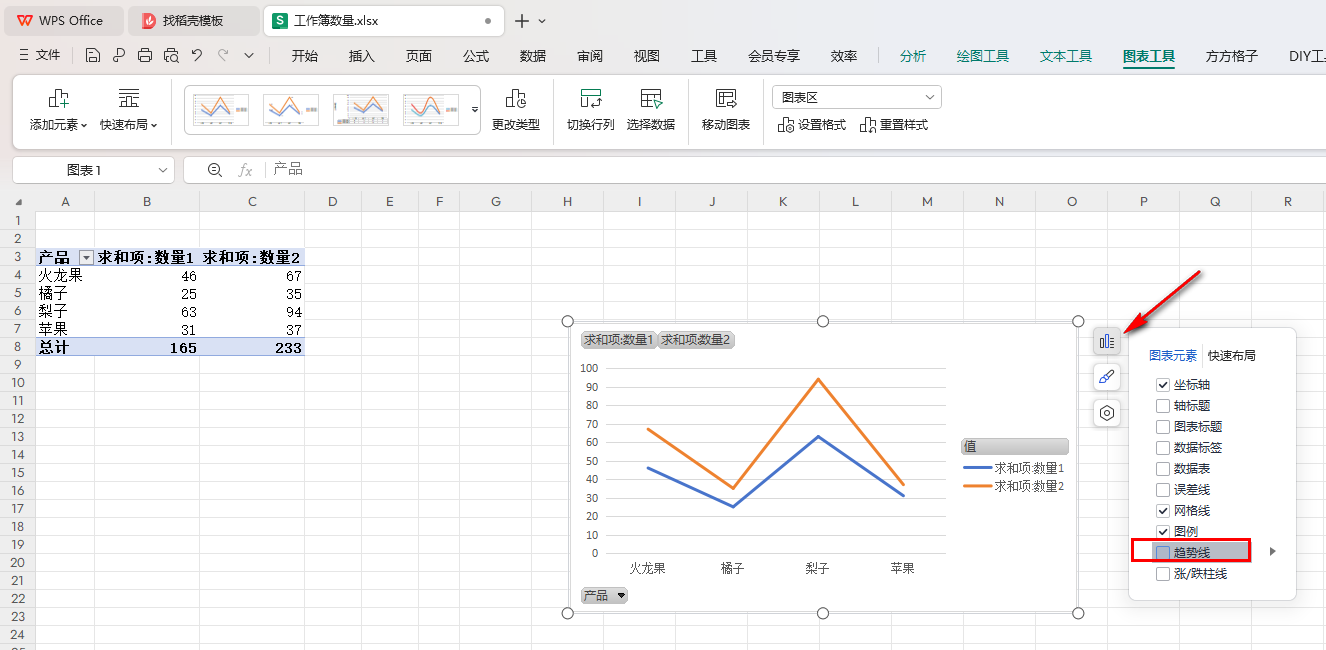The height and width of the screenshot is (650, 1326).
Task: Switch to the 插入 ribbon tab
Action: click(362, 56)
